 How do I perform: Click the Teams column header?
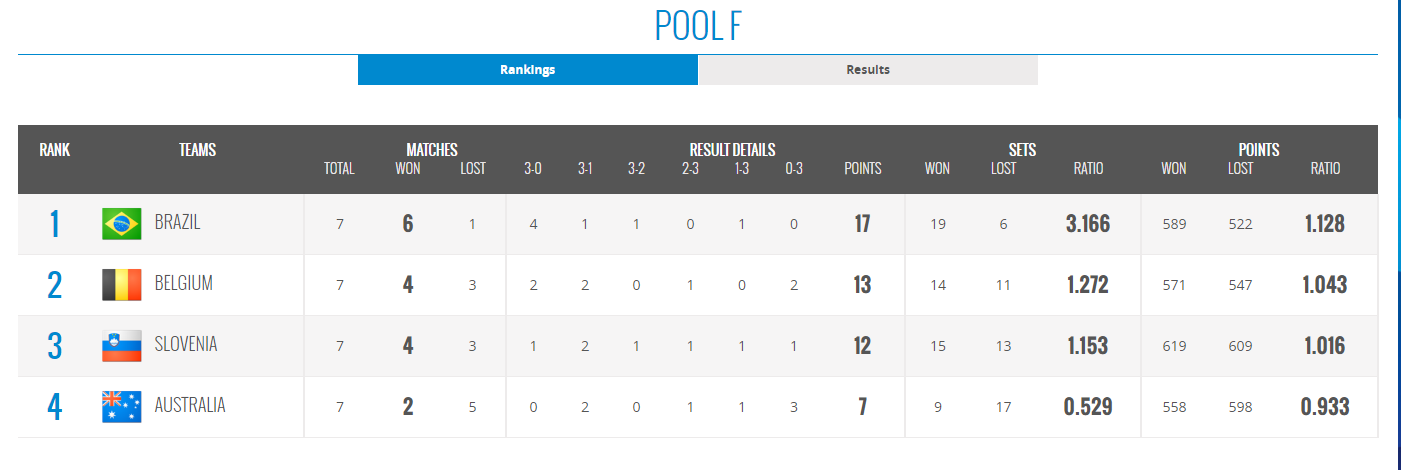[197, 150]
